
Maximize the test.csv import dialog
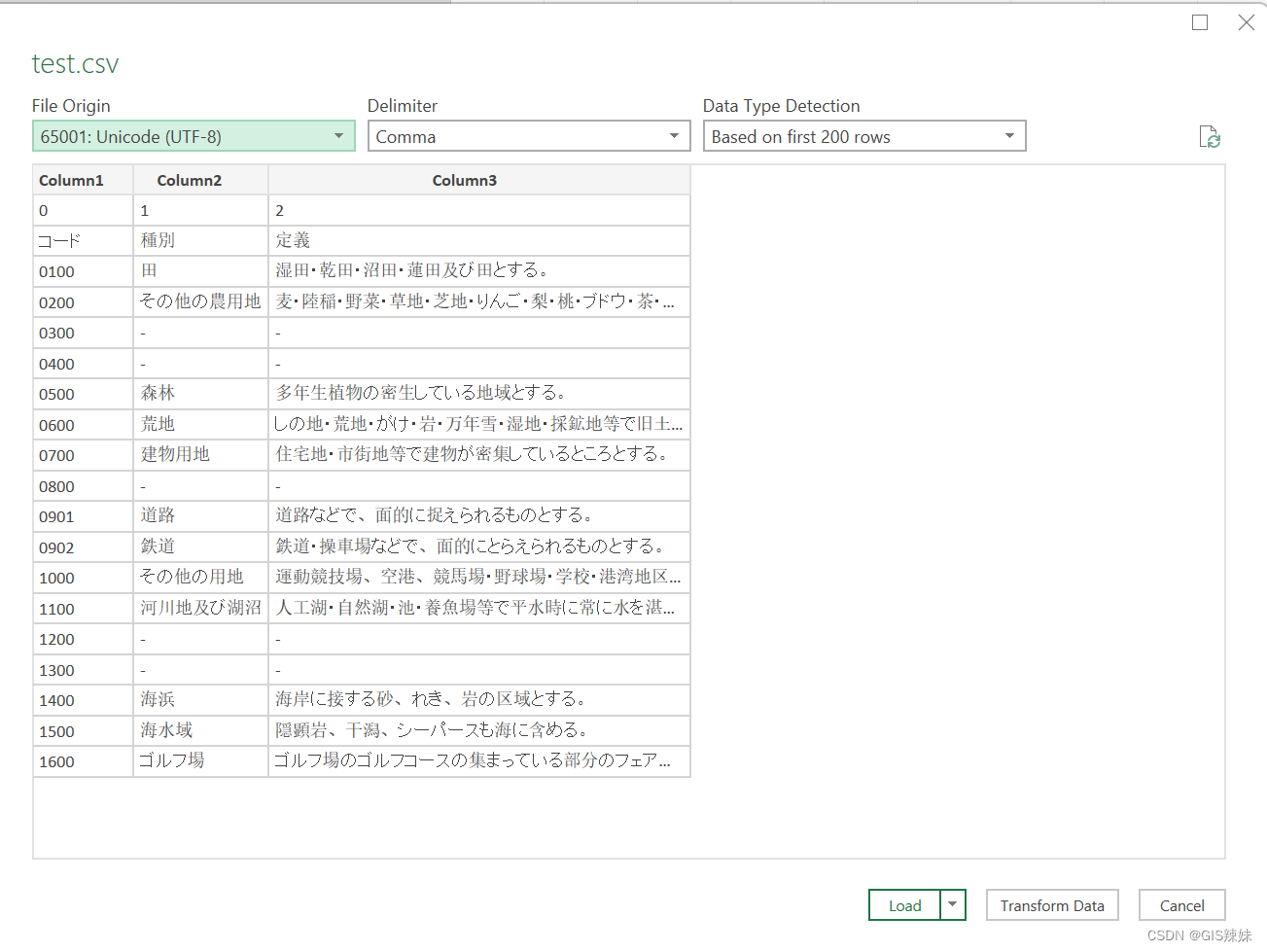tap(1200, 22)
